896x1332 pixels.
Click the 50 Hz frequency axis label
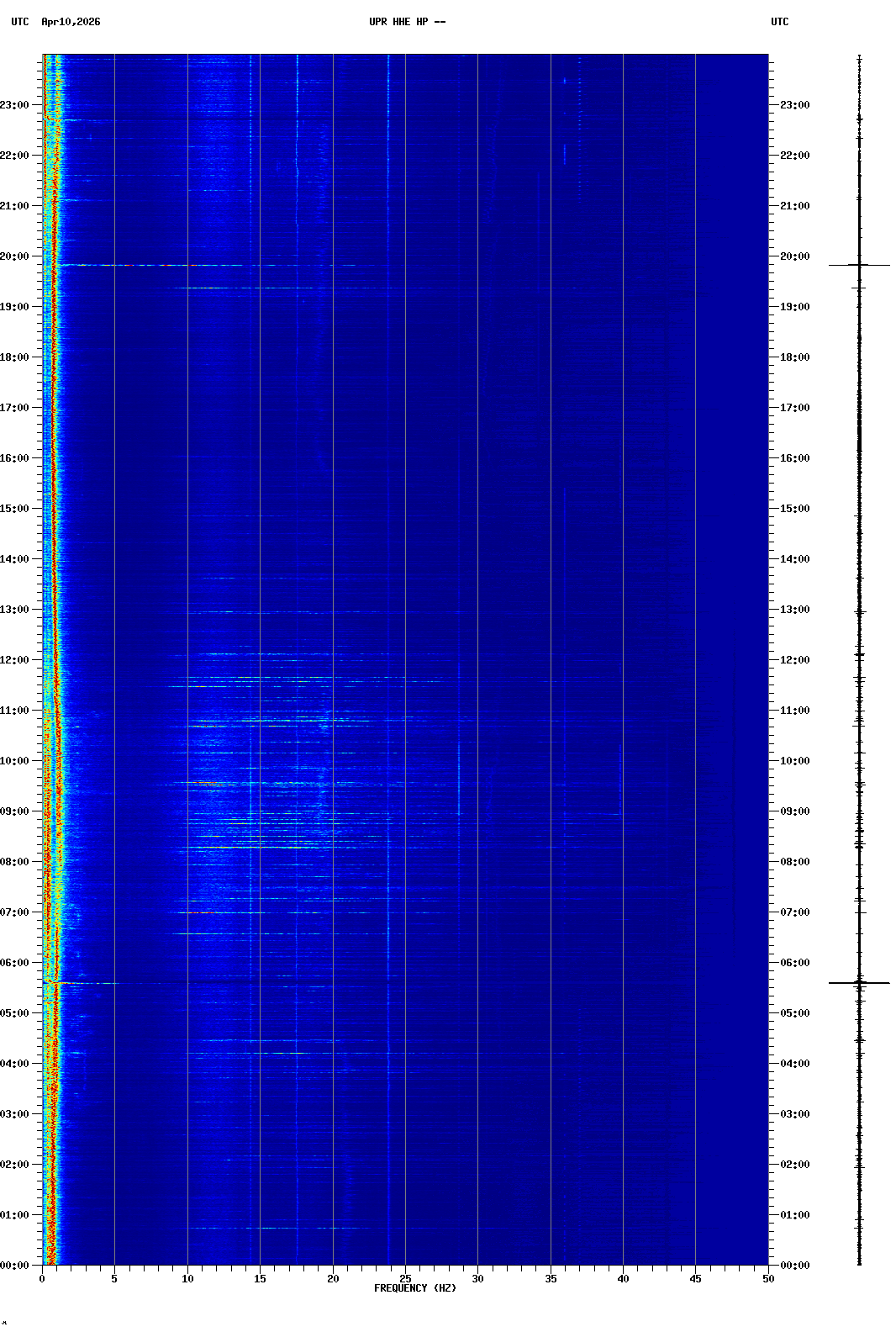point(768,1279)
